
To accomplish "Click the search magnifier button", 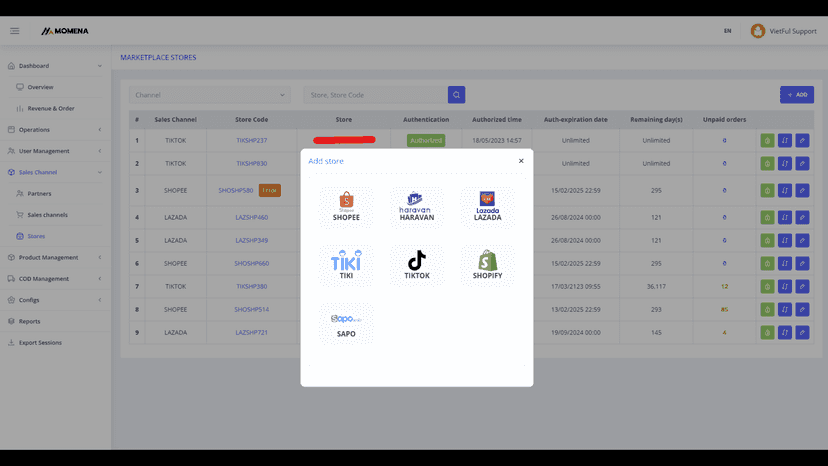I will pos(456,95).
